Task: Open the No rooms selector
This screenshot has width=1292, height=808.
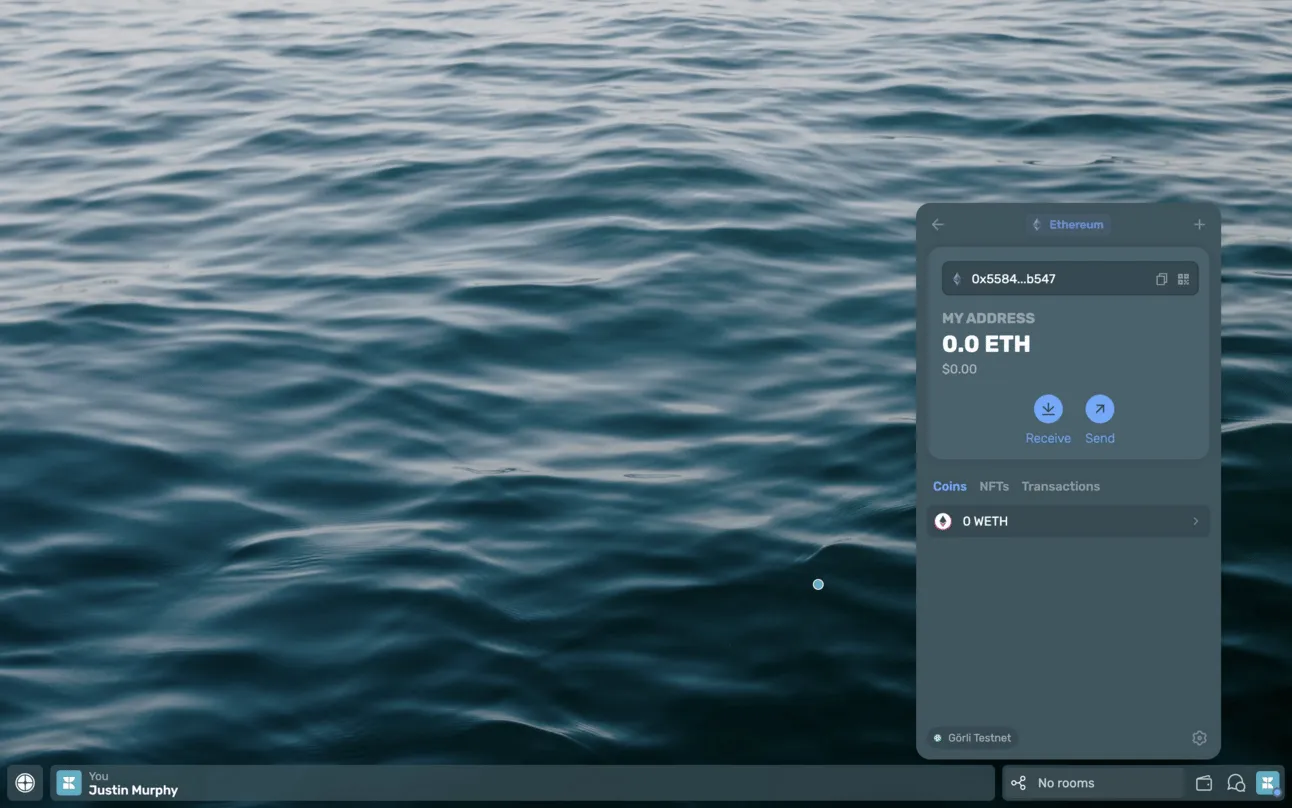Action: (x=1093, y=783)
